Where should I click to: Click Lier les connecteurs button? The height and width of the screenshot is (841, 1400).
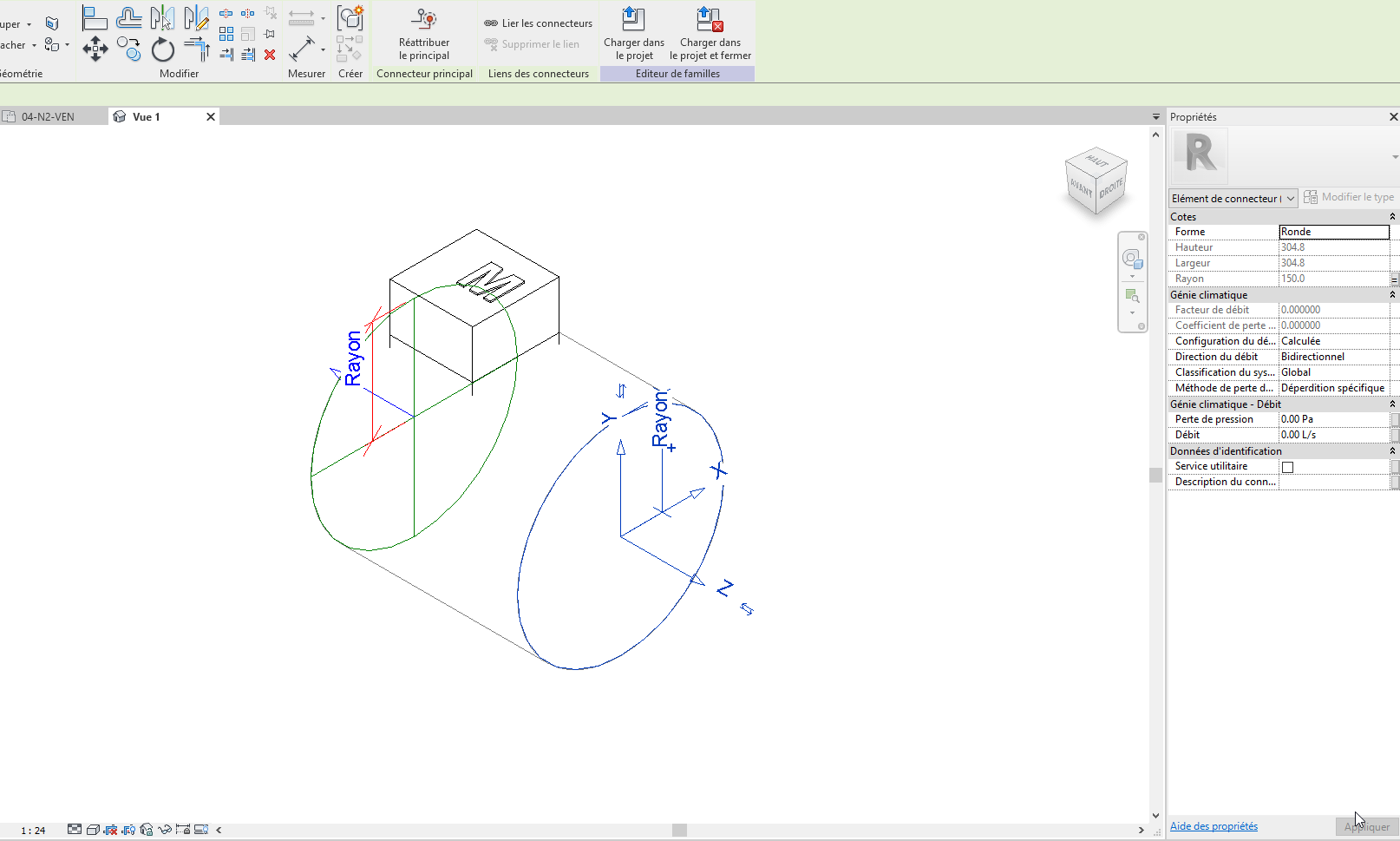tap(538, 23)
